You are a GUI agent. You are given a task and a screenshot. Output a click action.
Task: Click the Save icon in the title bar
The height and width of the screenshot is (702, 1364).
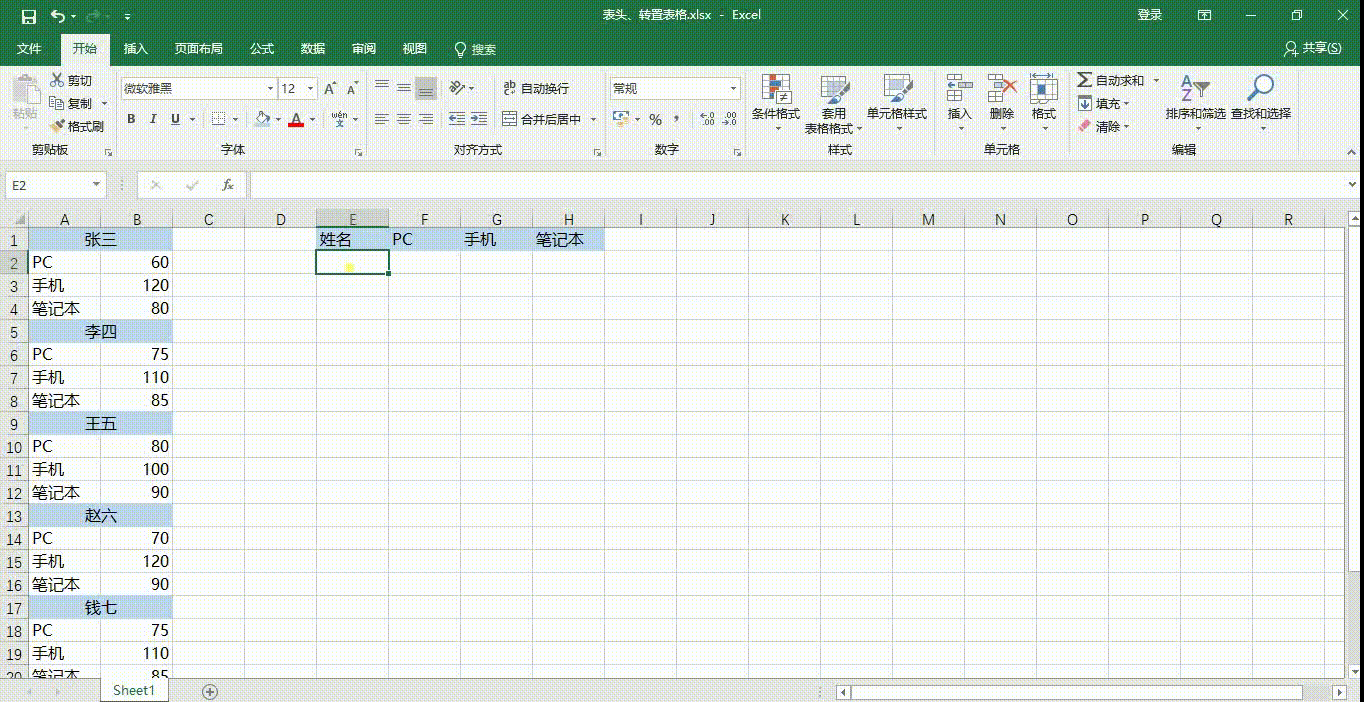pyautogui.click(x=28, y=16)
